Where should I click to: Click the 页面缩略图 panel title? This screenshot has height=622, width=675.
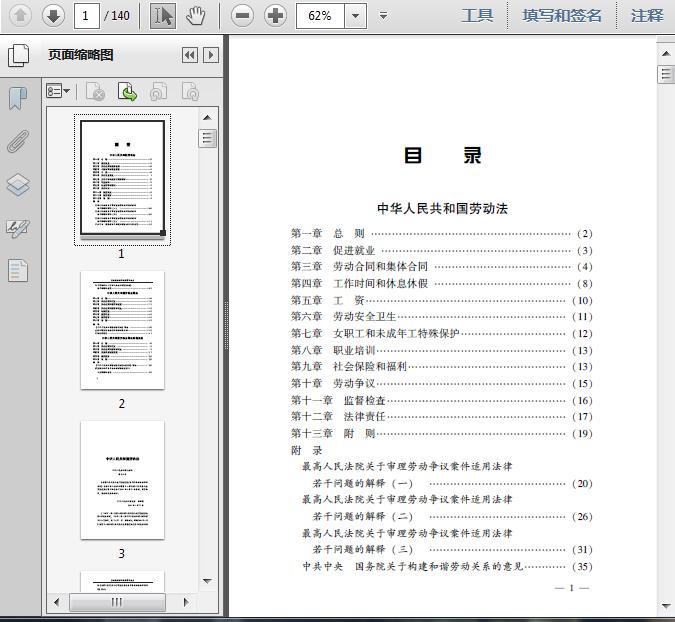coord(81,55)
